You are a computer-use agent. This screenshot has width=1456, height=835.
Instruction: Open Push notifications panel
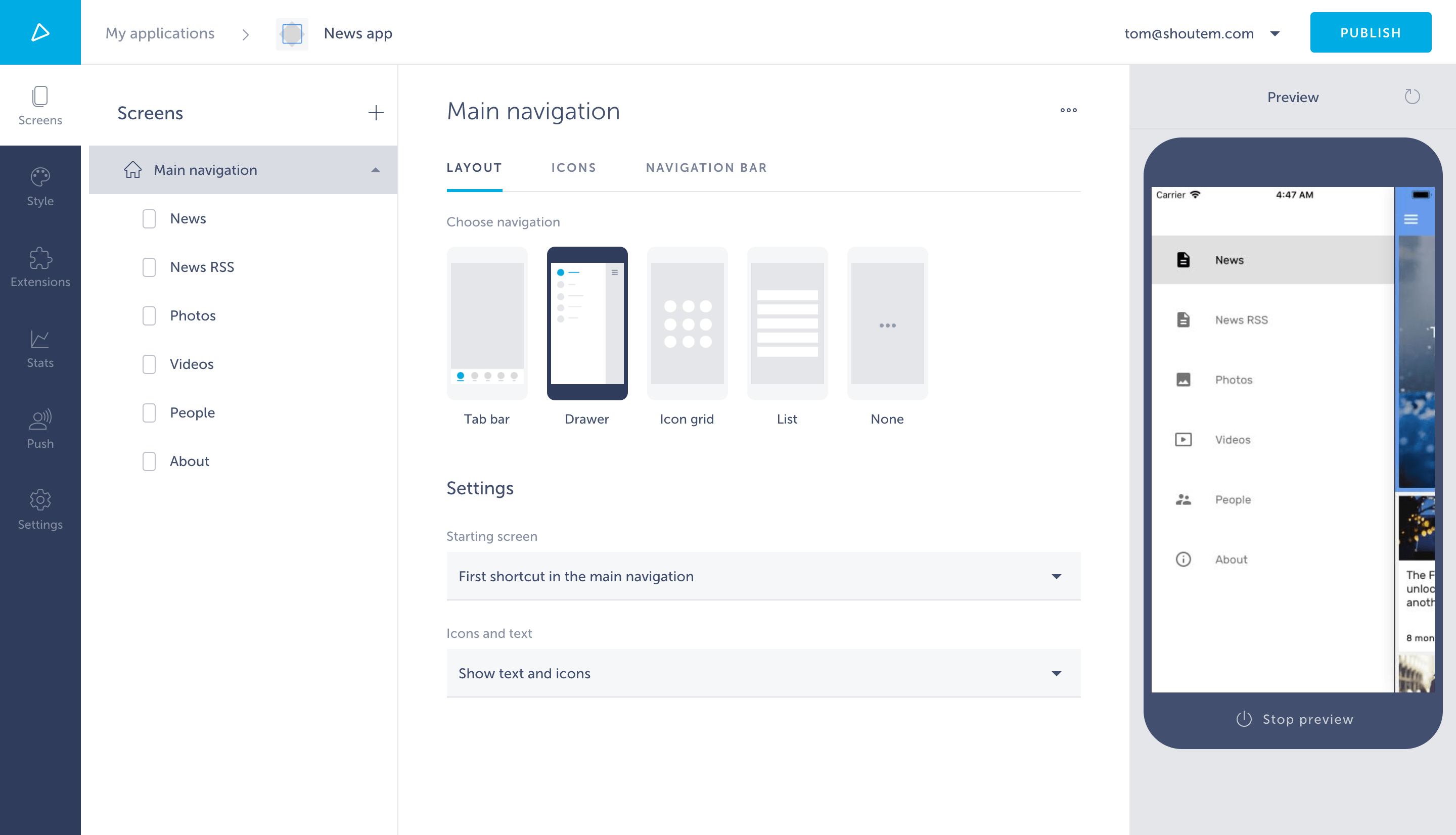coord(40,429)
